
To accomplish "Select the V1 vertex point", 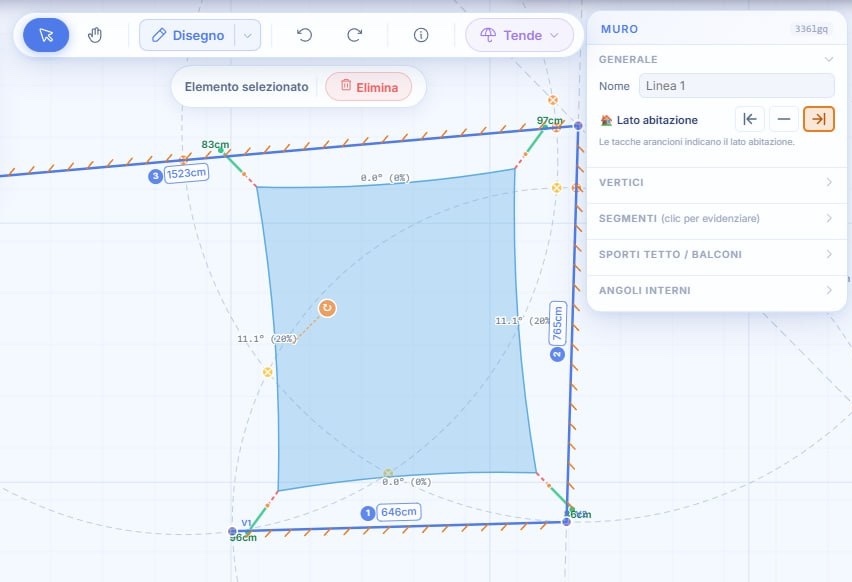I will (x=233, y=531).
